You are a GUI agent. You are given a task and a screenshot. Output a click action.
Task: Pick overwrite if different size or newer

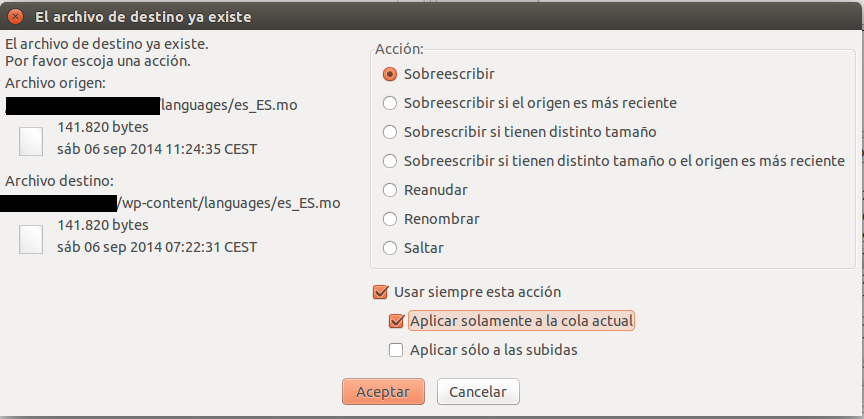point(614,161)
